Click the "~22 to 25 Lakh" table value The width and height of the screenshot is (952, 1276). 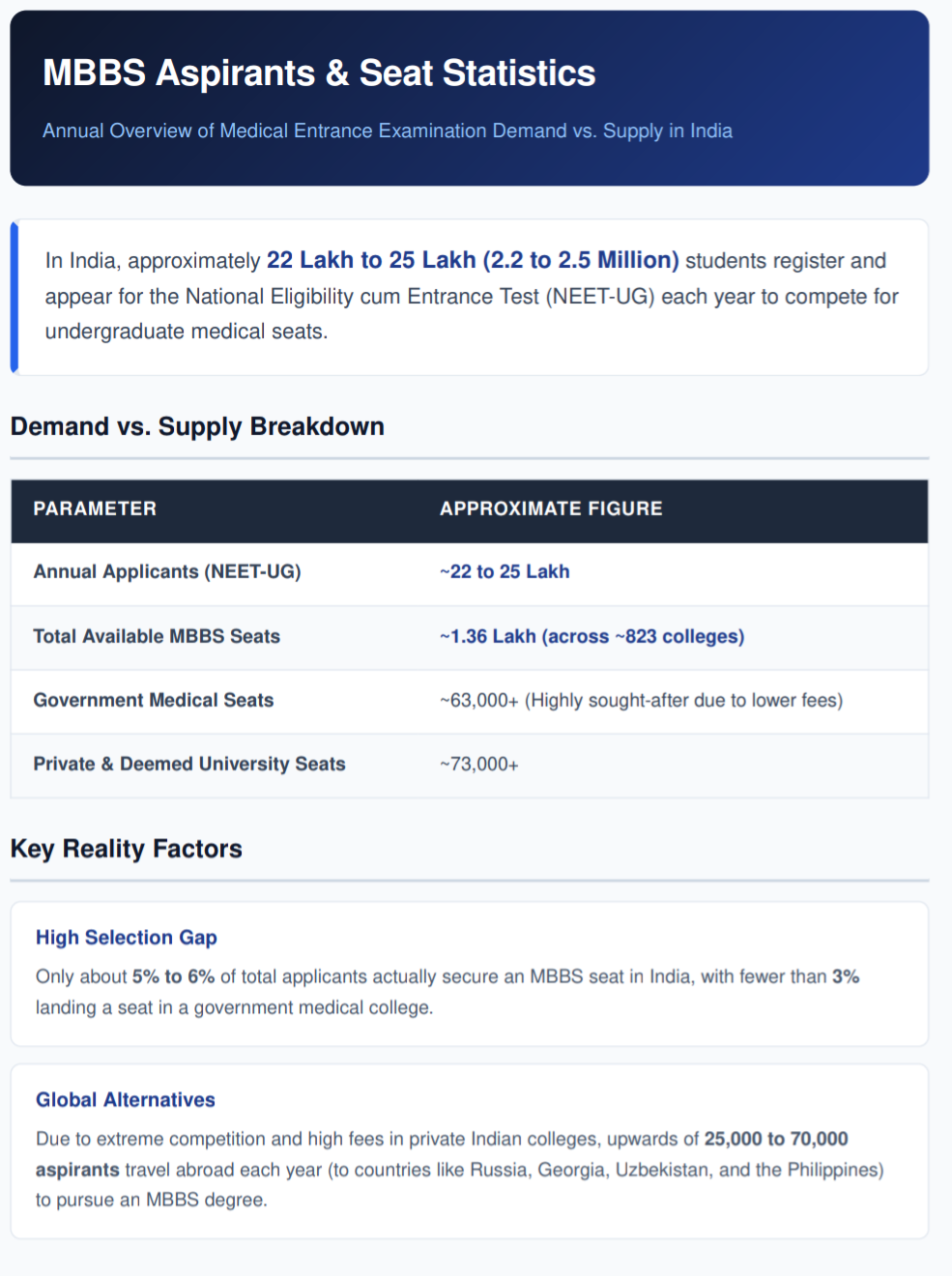(505, 571)
